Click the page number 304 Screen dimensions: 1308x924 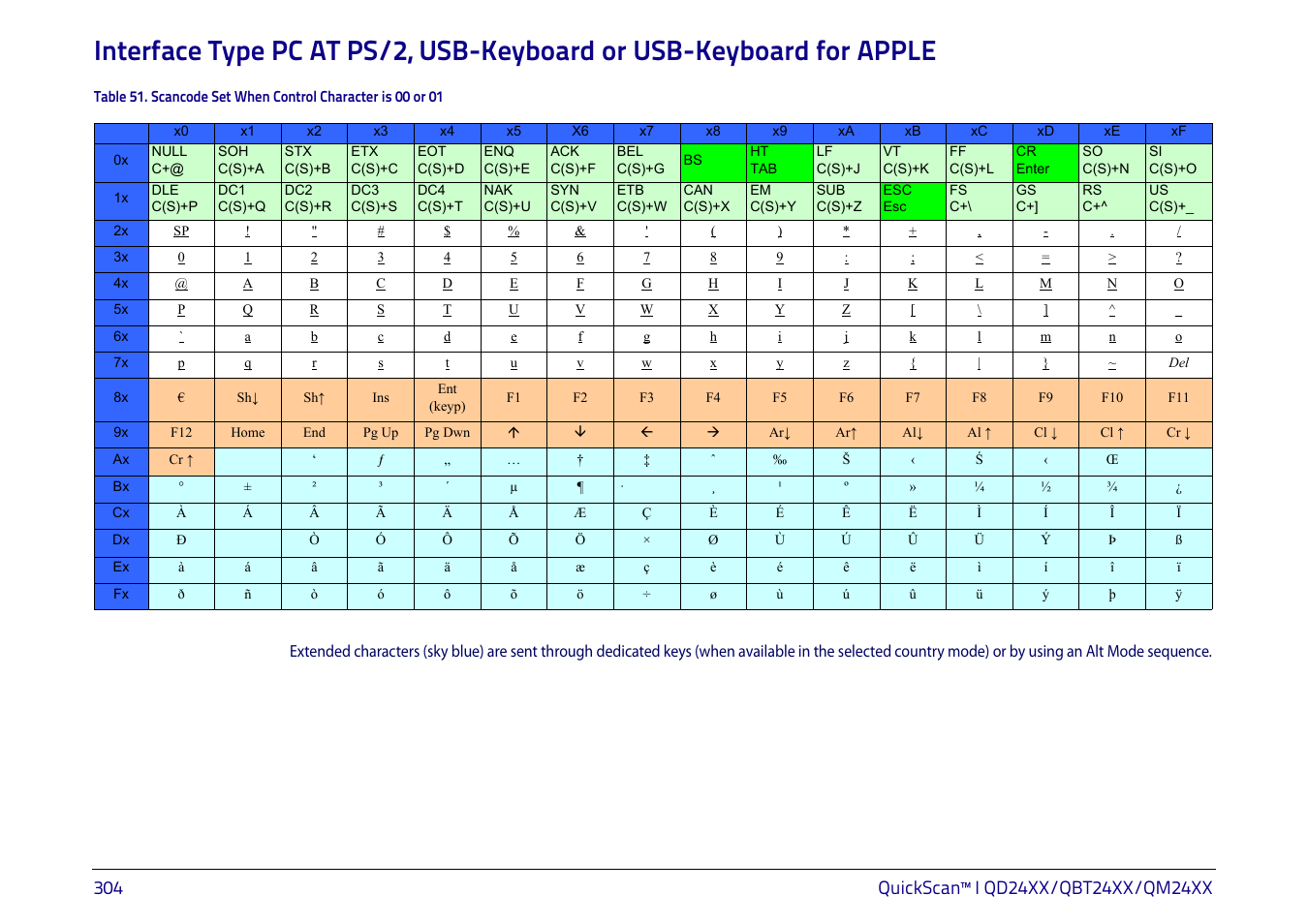(109, 888)
